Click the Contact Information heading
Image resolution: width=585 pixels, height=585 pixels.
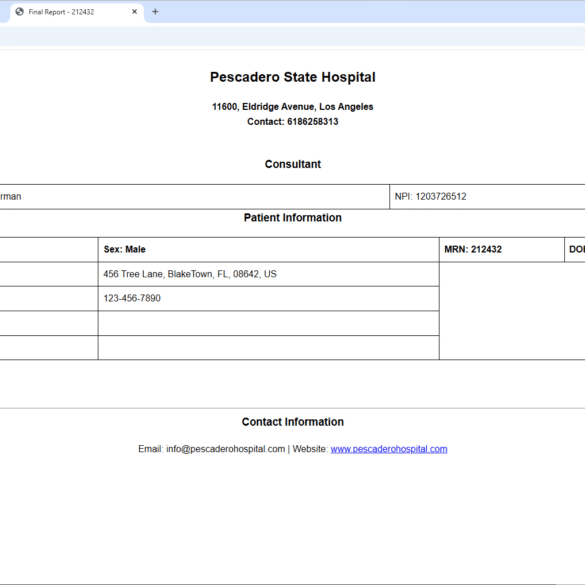[x=292, y=422]
